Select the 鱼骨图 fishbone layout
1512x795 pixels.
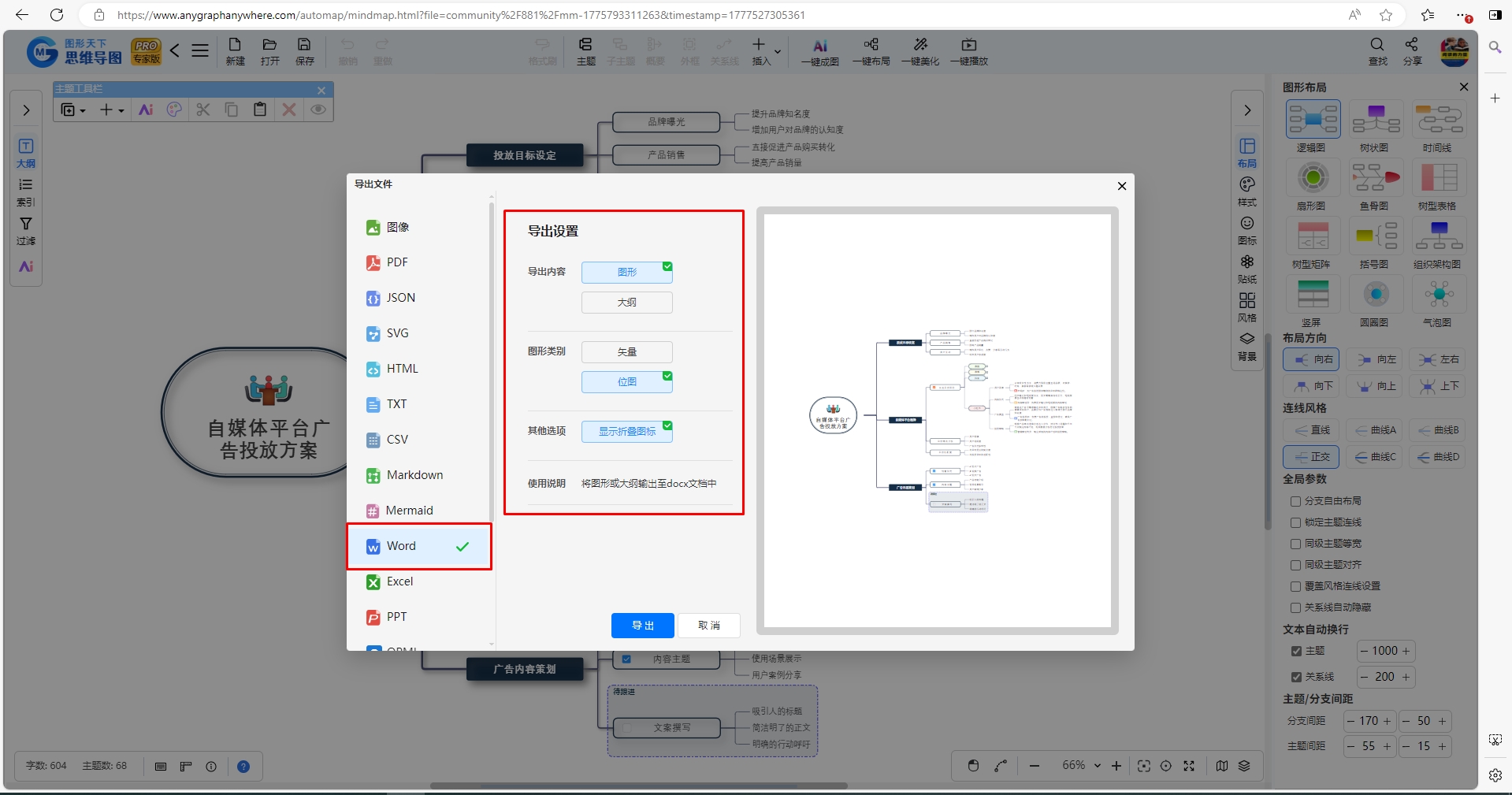[1375, 186]
